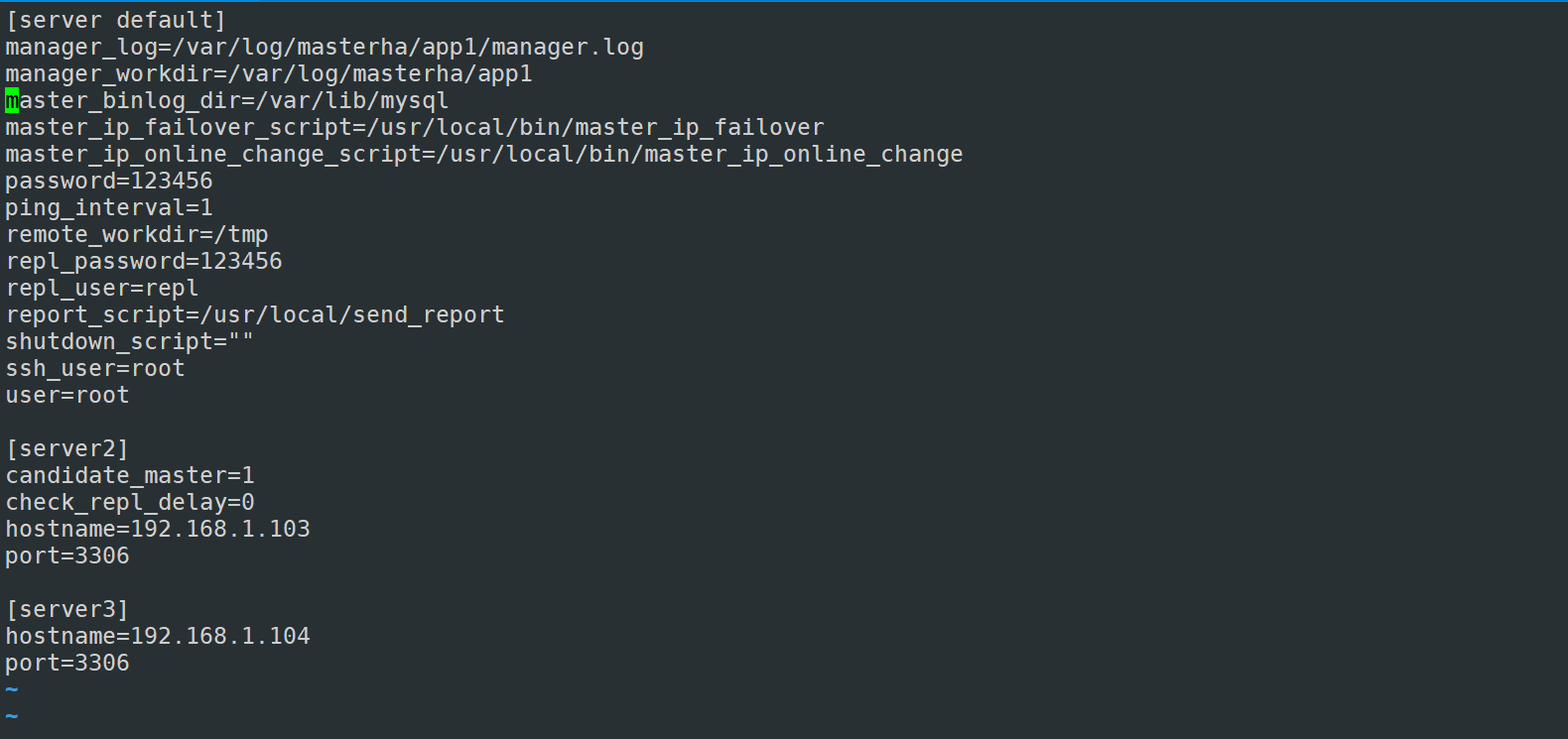
Task: Click the [server2] section header
Action: [x=67, y=449]
